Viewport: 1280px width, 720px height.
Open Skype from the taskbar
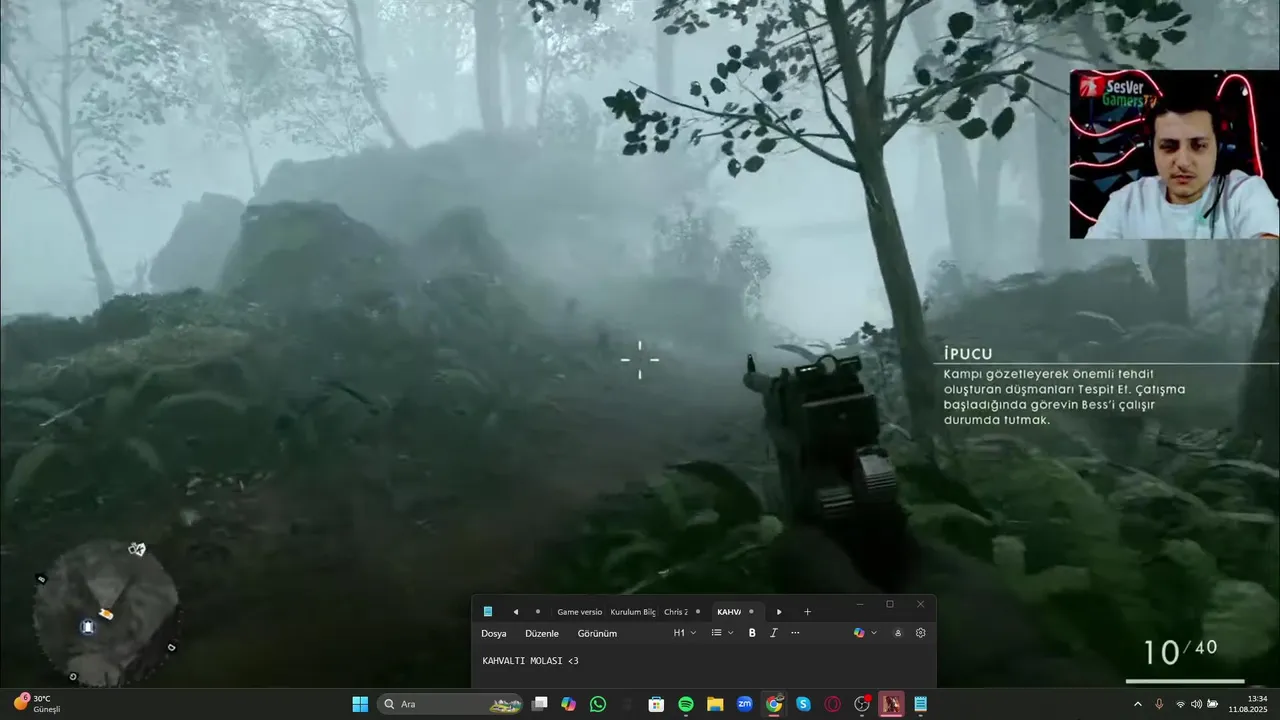[803, 704]
